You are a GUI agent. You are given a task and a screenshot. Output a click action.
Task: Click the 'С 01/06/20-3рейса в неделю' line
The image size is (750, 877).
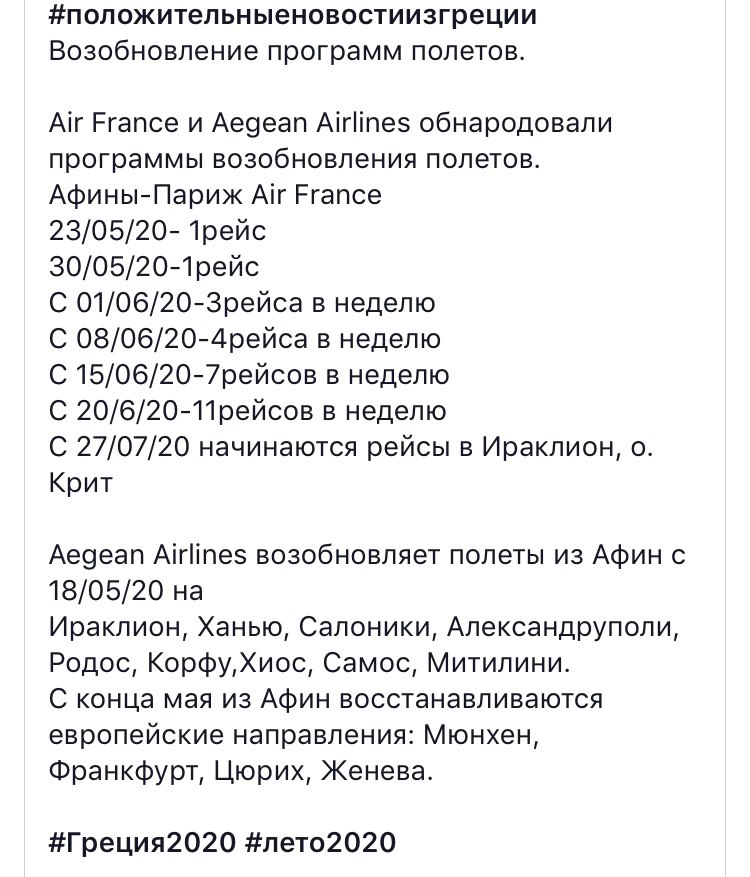(x=242, y=303)
